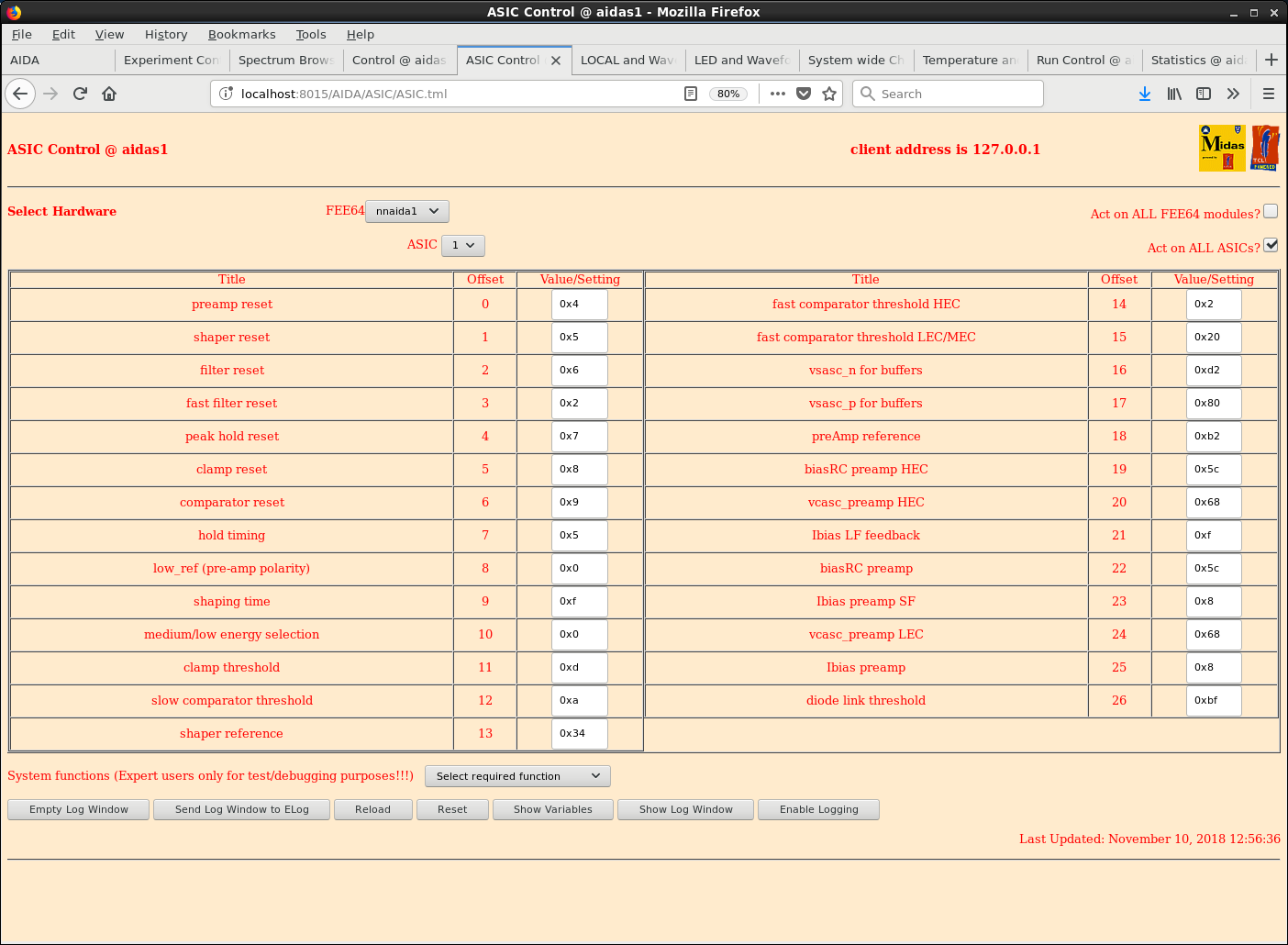
Task: Enable Act on ALL FEE64 modules checkbox
Action: point(1271,211)
